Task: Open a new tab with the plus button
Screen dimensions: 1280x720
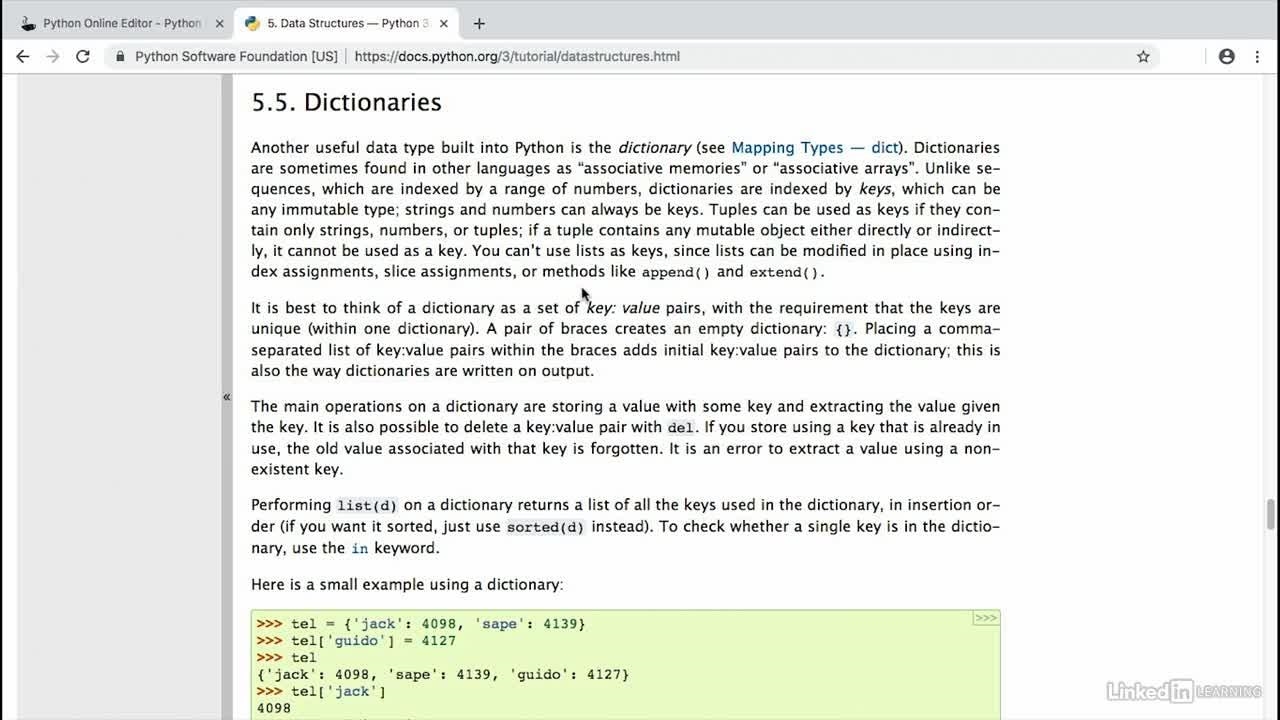Action: click(479, 23)
